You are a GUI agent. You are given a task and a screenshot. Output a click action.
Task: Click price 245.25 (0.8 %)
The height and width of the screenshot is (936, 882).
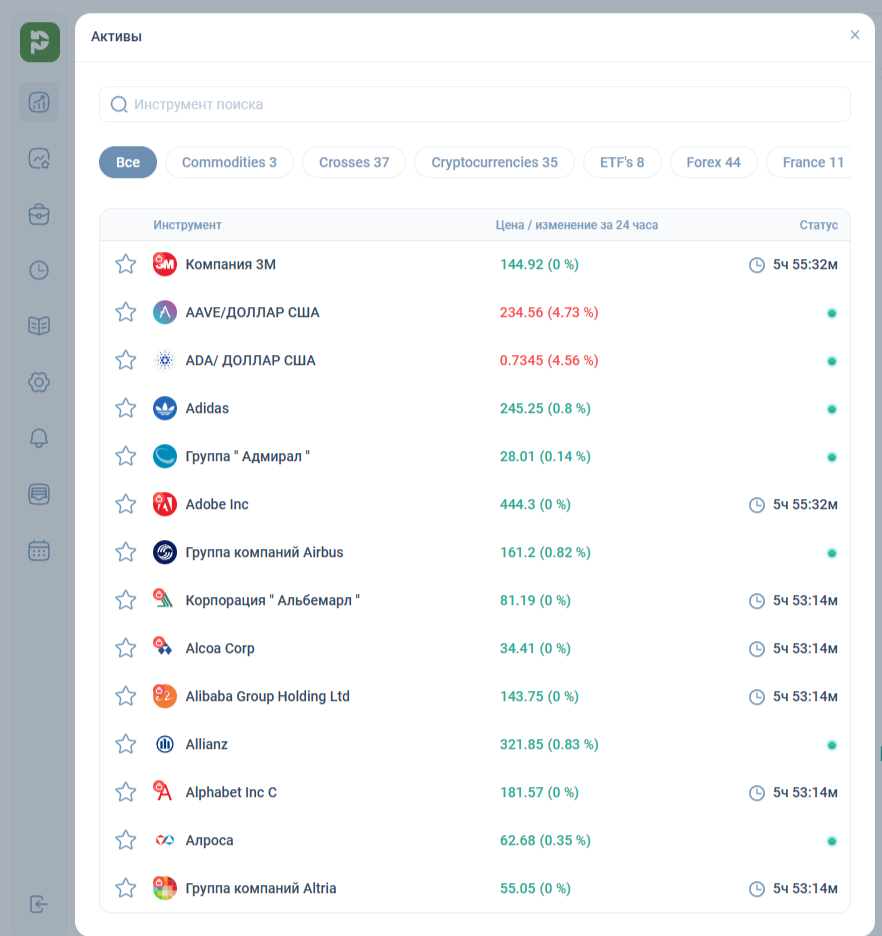coord(545,408)
